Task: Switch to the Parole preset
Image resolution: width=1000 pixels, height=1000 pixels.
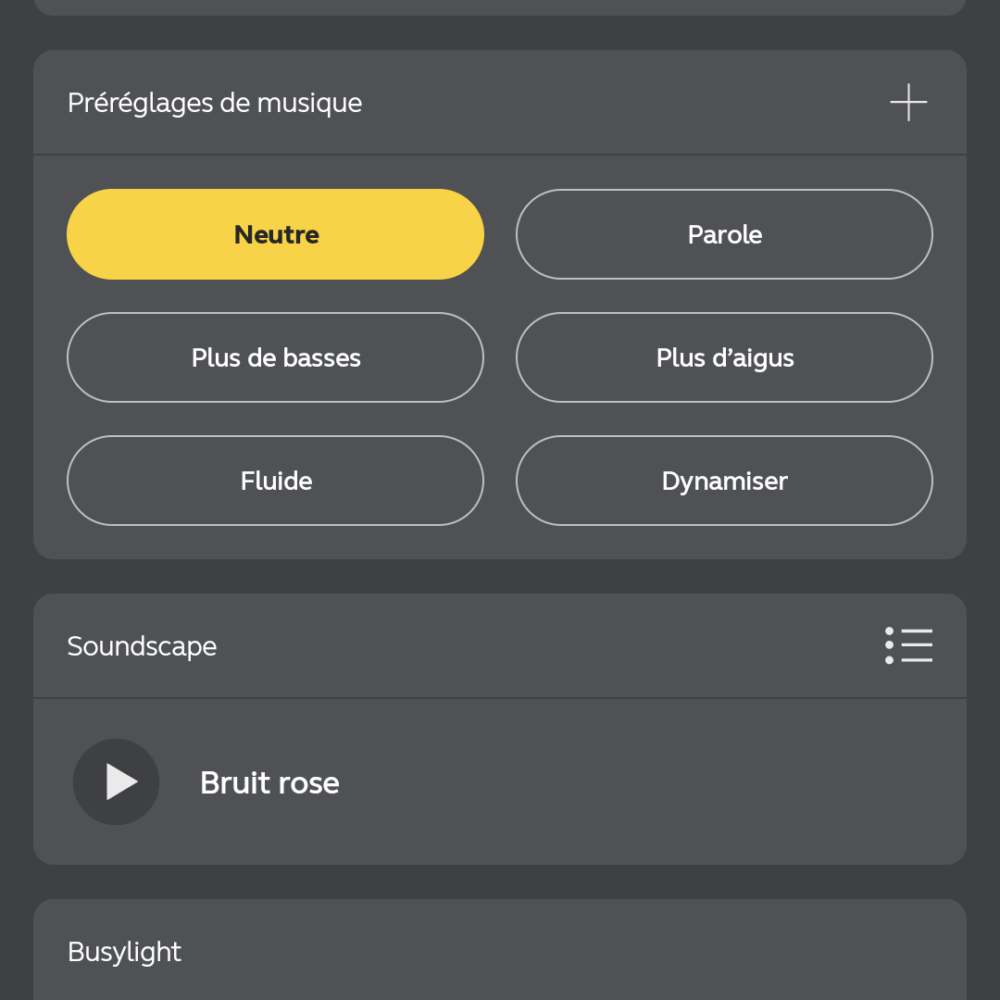Action: pyautogui.click(x=724, y=234)
